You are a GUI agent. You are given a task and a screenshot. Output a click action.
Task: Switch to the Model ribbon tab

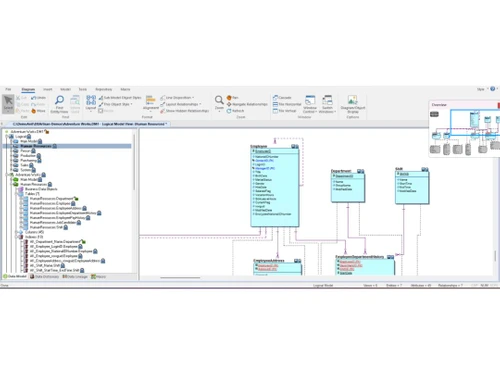(x=65, y=89)
